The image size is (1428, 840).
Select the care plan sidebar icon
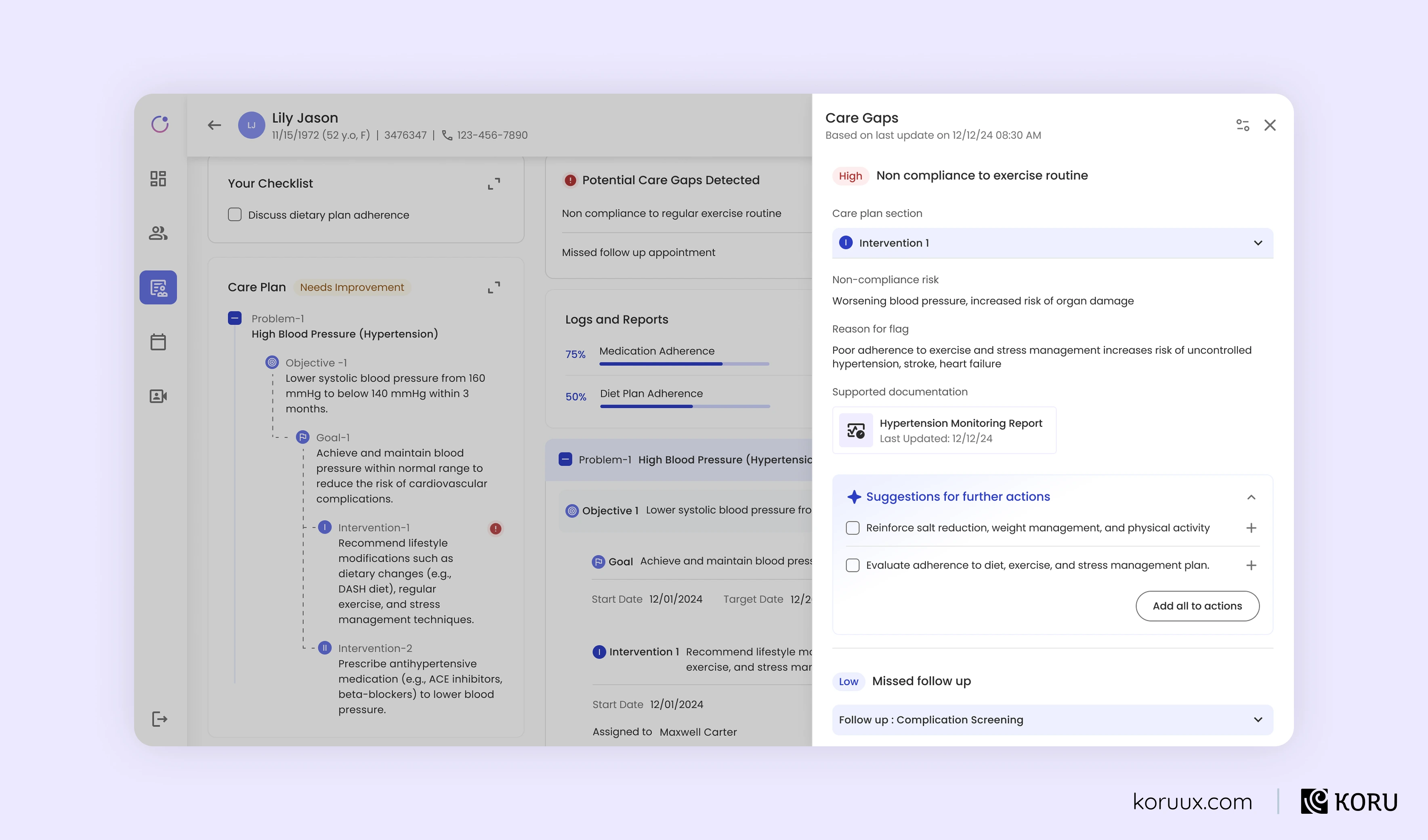point(158,288)
